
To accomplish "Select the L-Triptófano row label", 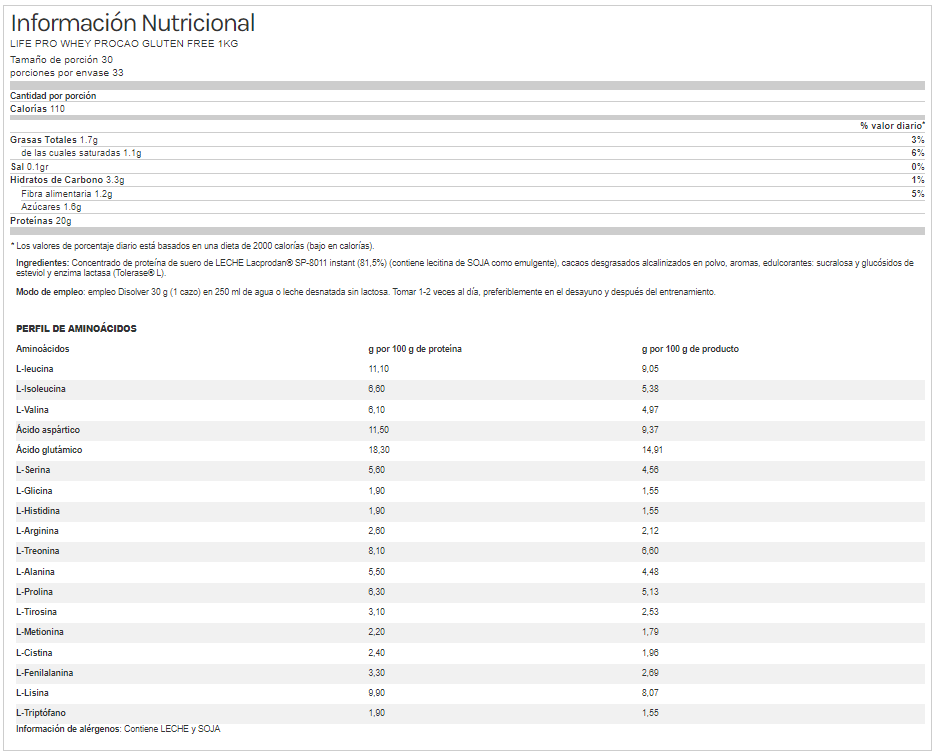I will pyautogui.click(x=40, y=712).
